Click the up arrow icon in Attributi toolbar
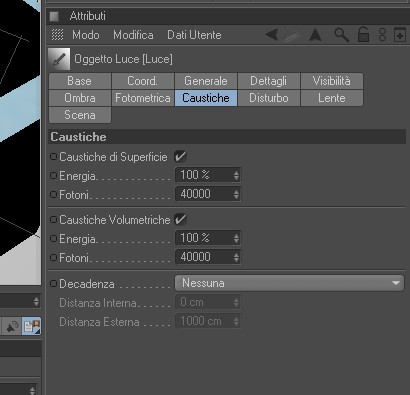410x395 pixels. tap(315, 35)
